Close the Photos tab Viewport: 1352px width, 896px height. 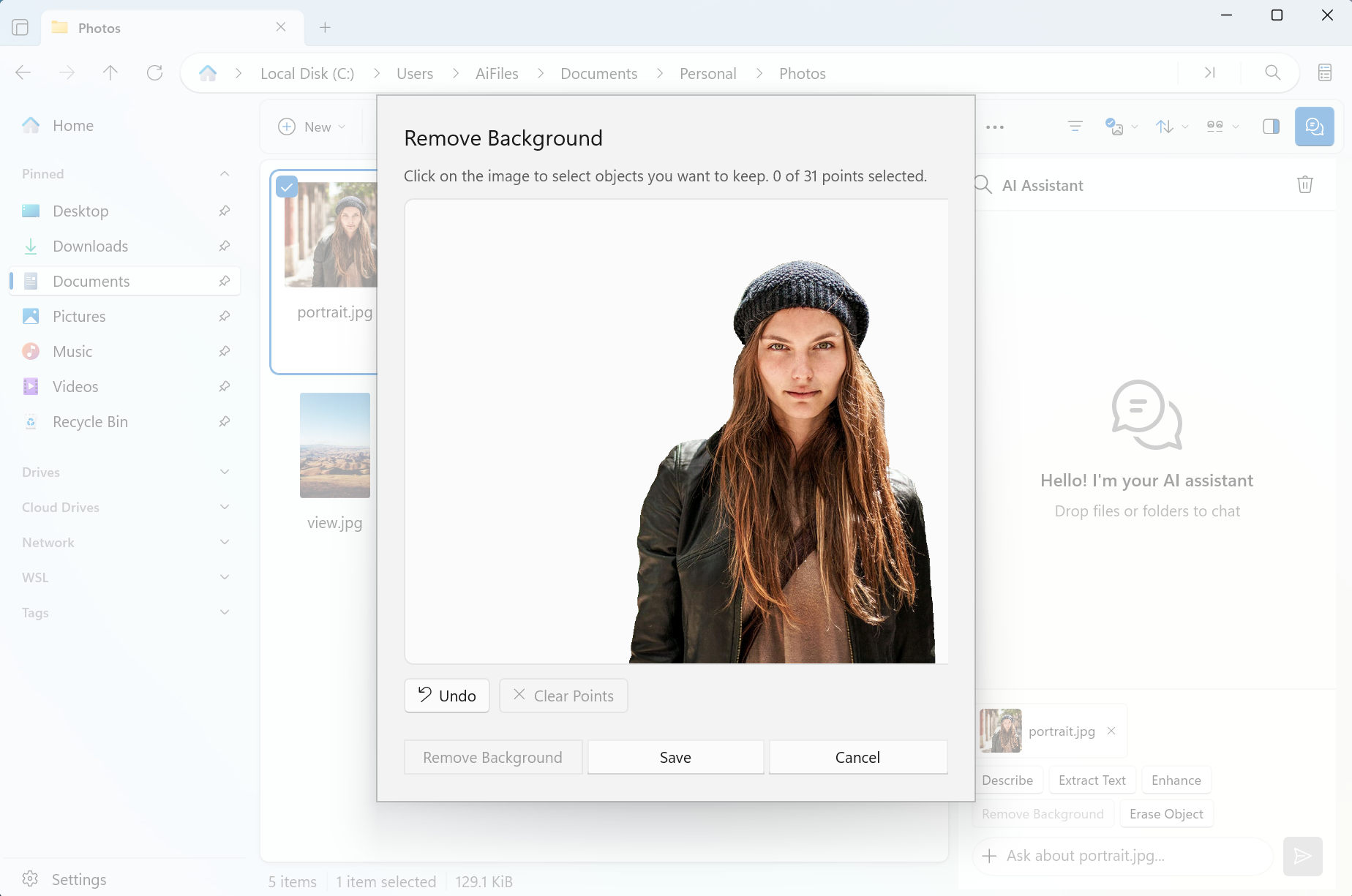coord(281,27)
